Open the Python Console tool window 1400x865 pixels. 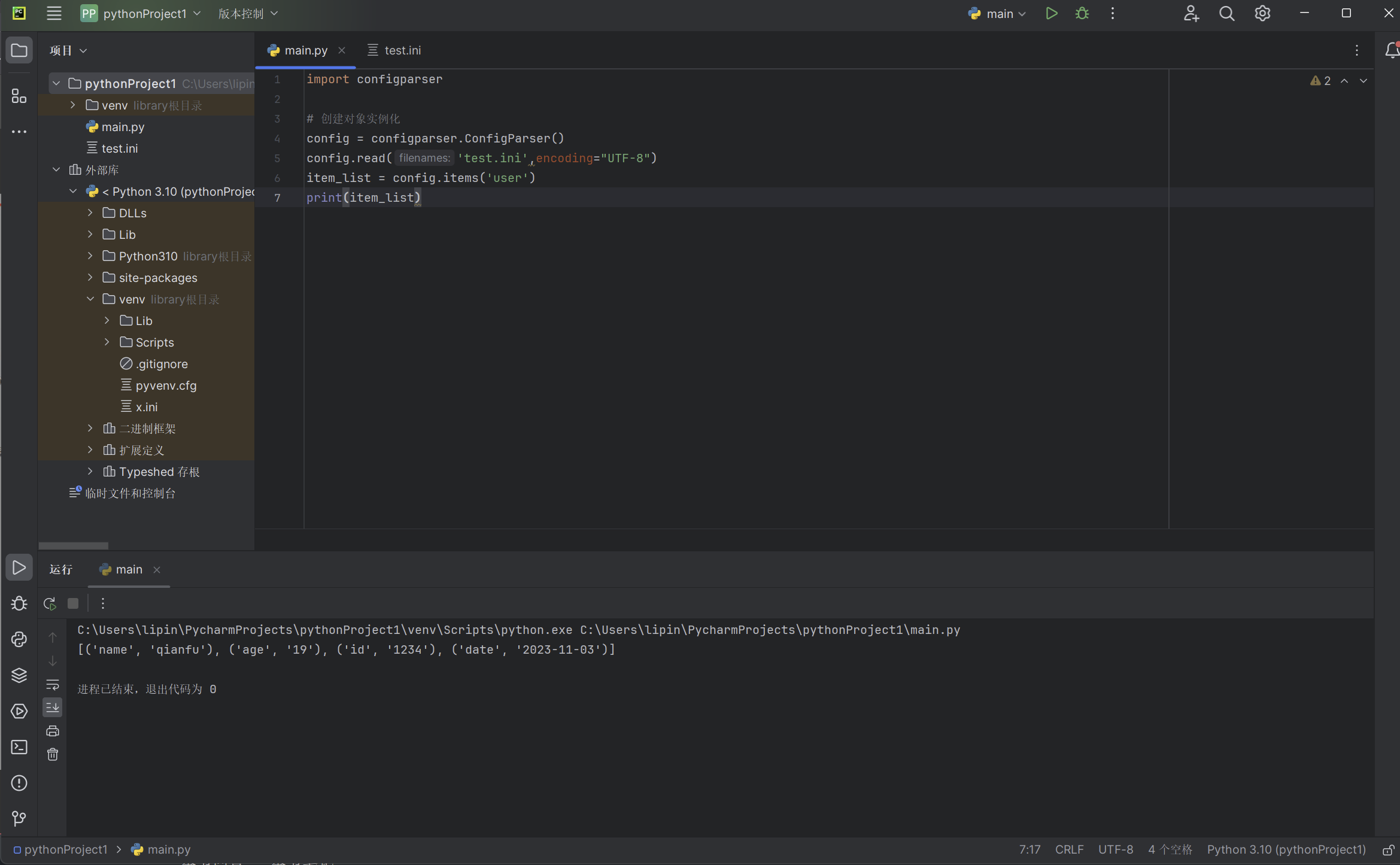tap(19, 639)
